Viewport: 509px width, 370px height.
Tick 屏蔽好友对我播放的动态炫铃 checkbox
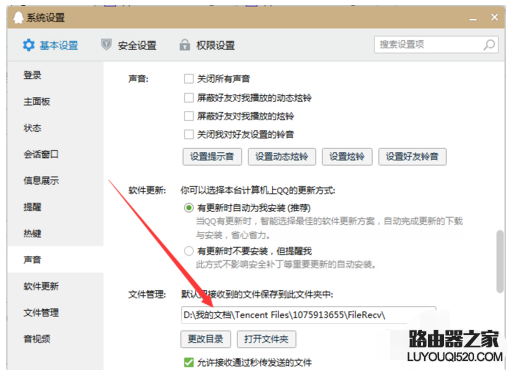189,98
